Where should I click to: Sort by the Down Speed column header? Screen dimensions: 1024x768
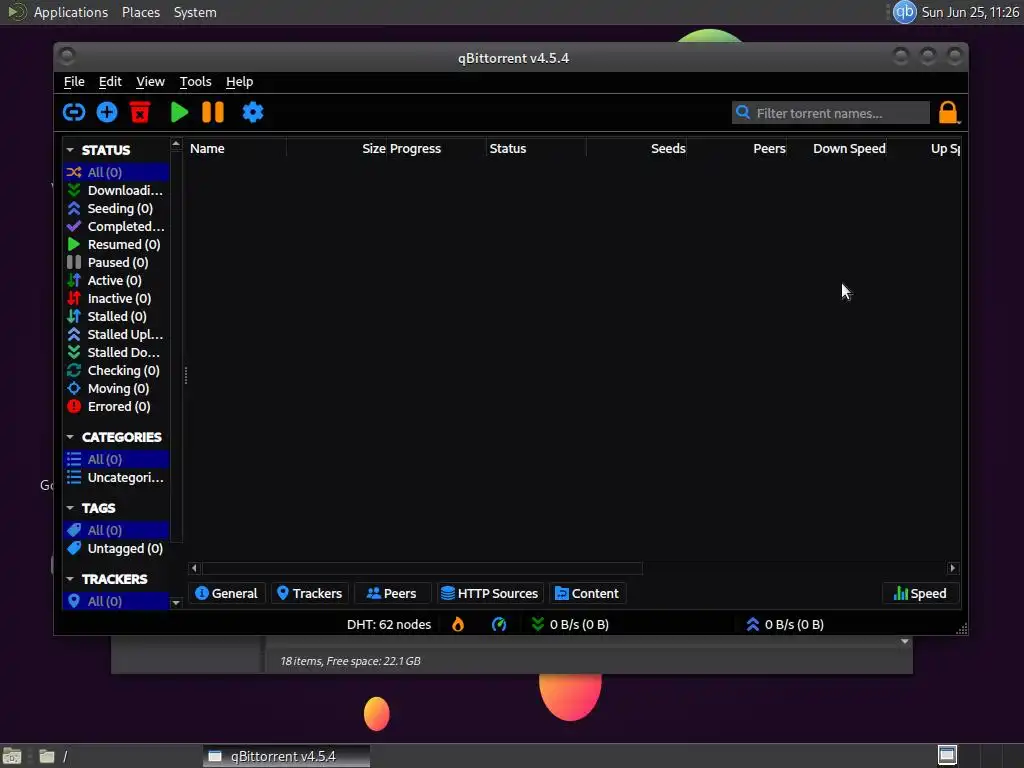click(x=837, y=148)
